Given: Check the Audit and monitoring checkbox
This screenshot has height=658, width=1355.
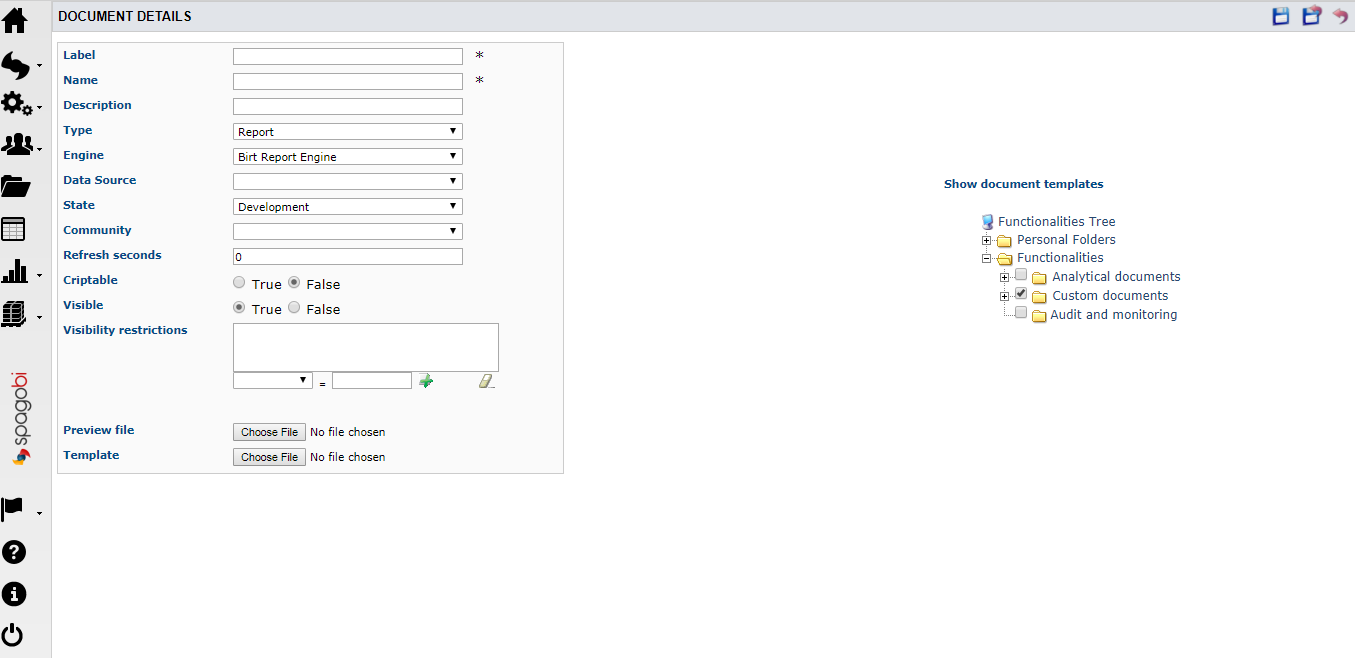Looking at the screenshot, I should coord(1021,312).
